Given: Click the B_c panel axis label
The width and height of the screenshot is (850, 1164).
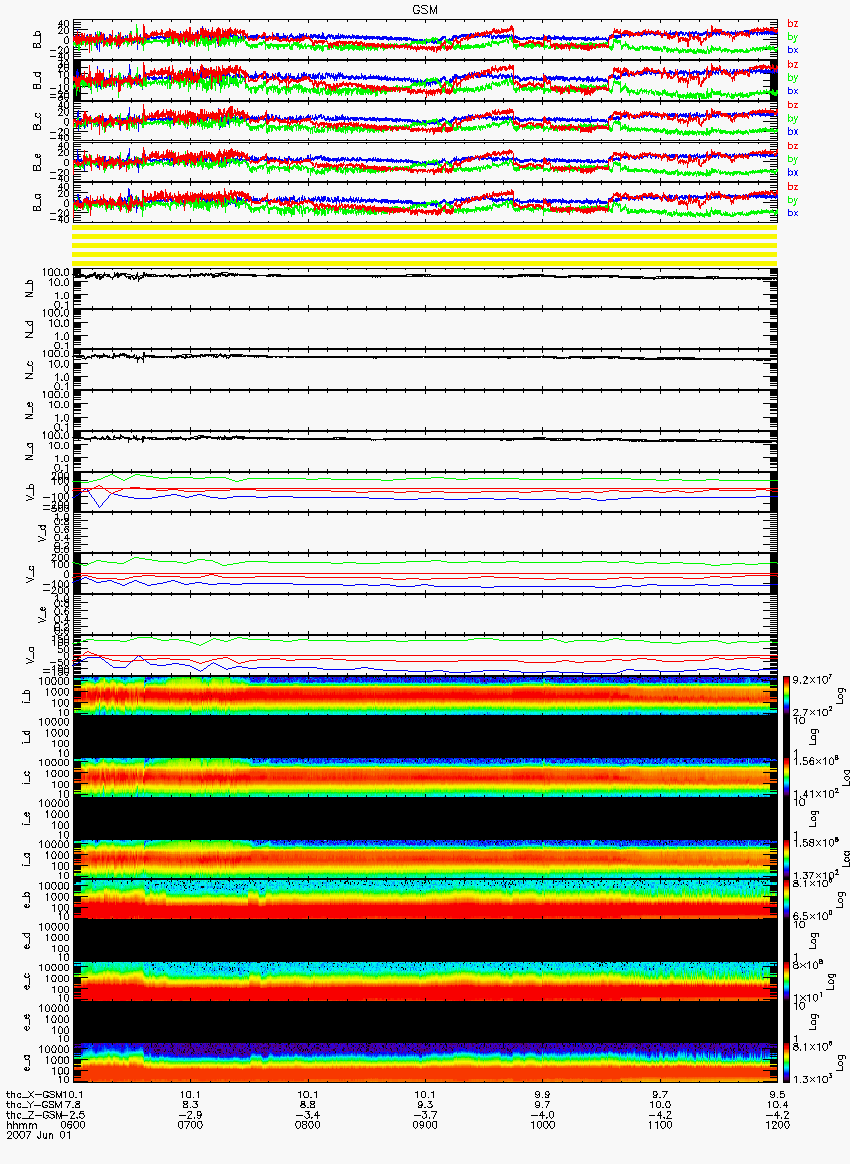Looking at the screenshot, I should point(37,122).
